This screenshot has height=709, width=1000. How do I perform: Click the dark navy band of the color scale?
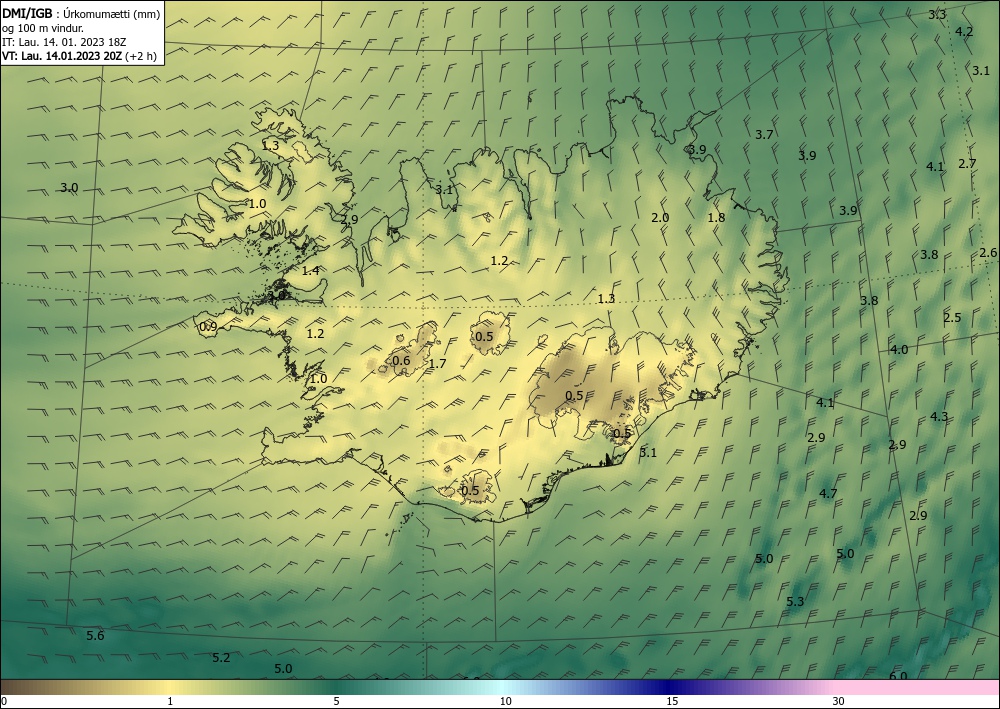tap(666, 687)
